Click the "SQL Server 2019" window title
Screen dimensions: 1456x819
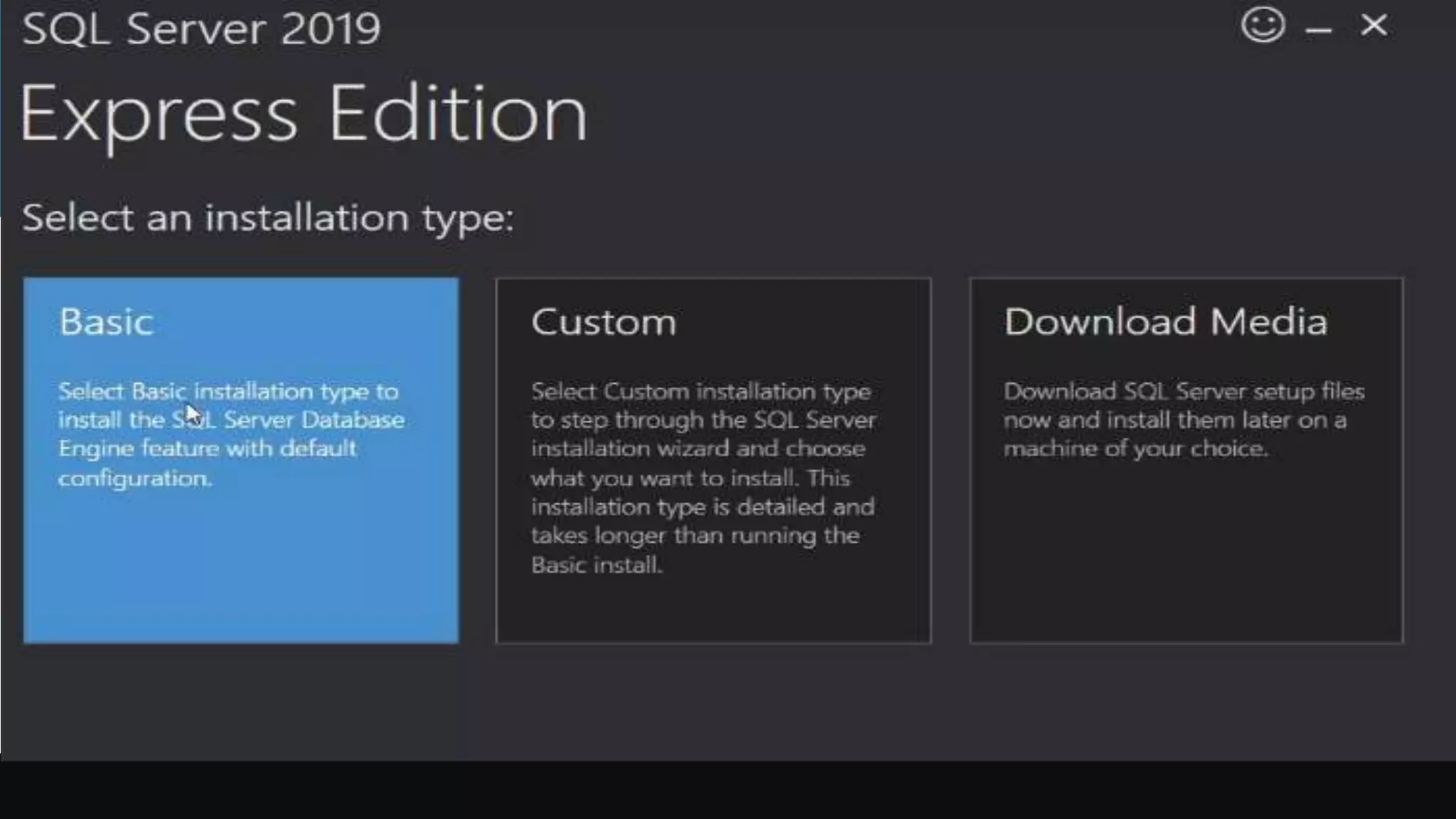coord(201,28)
